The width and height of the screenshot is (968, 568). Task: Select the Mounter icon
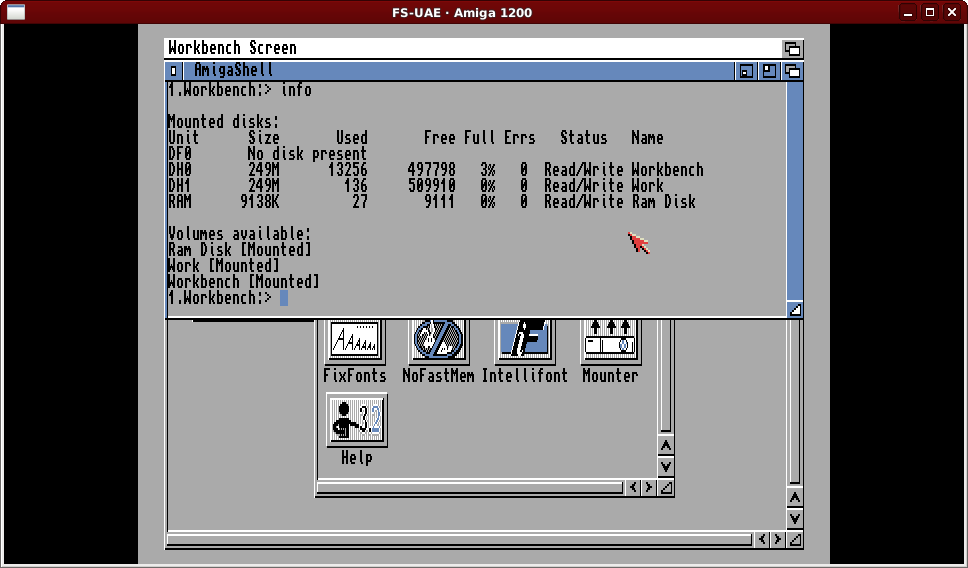(x=610, y=341)
